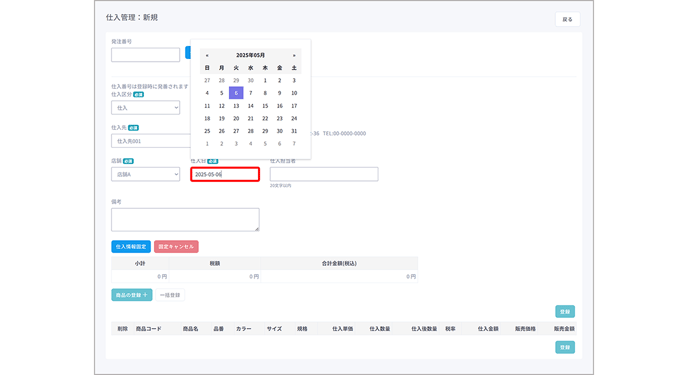Image resolution: width=688 pixels, height=375 pixels.
Task: Select day 18 in the calendar
Action: point(207,118)
